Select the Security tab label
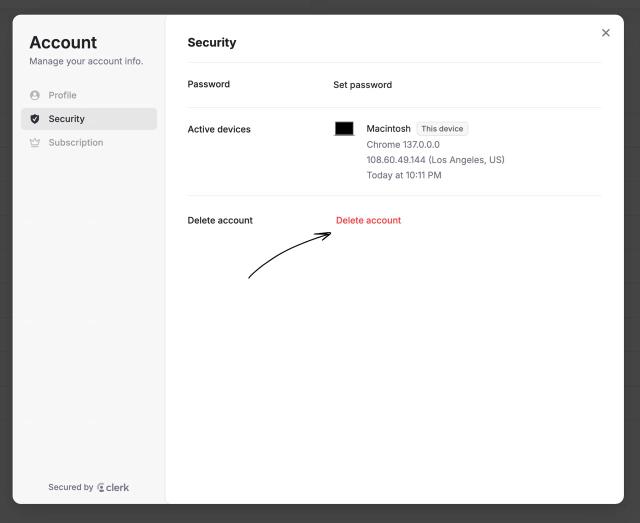This screenshot has height=523, width=640. [x=67, y=119]
